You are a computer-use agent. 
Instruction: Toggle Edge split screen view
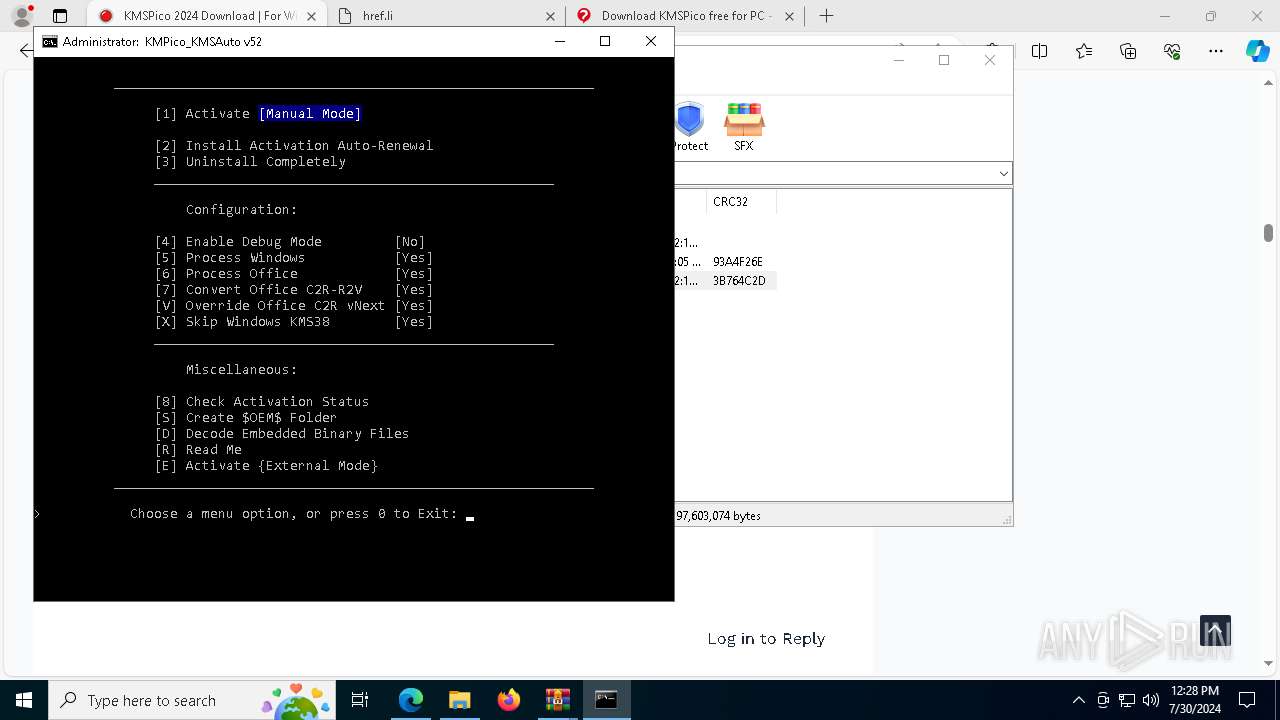click(x=1040, y=51)
